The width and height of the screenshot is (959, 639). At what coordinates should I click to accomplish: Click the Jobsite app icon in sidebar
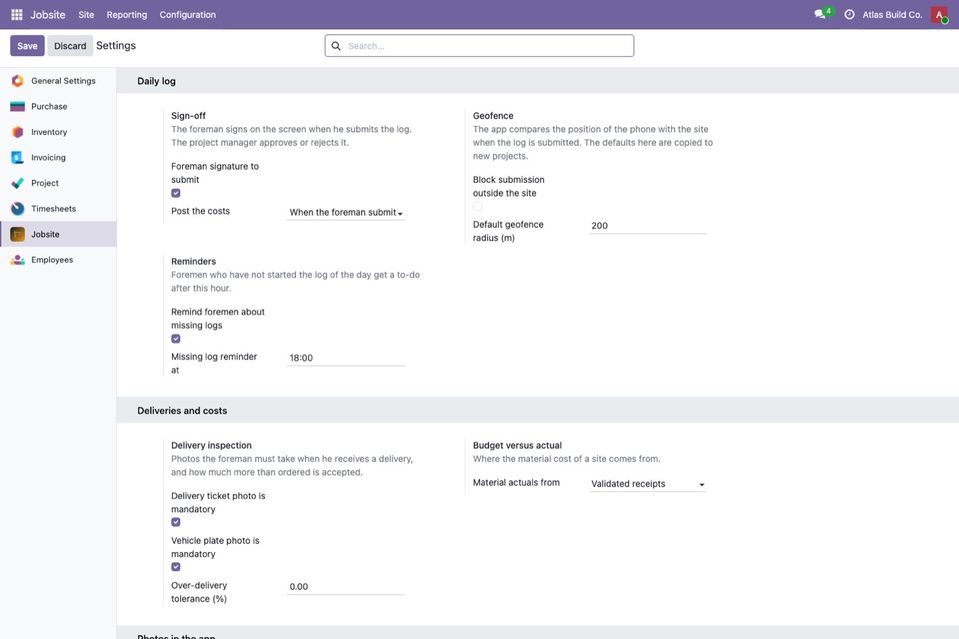(x=18, y=234)
